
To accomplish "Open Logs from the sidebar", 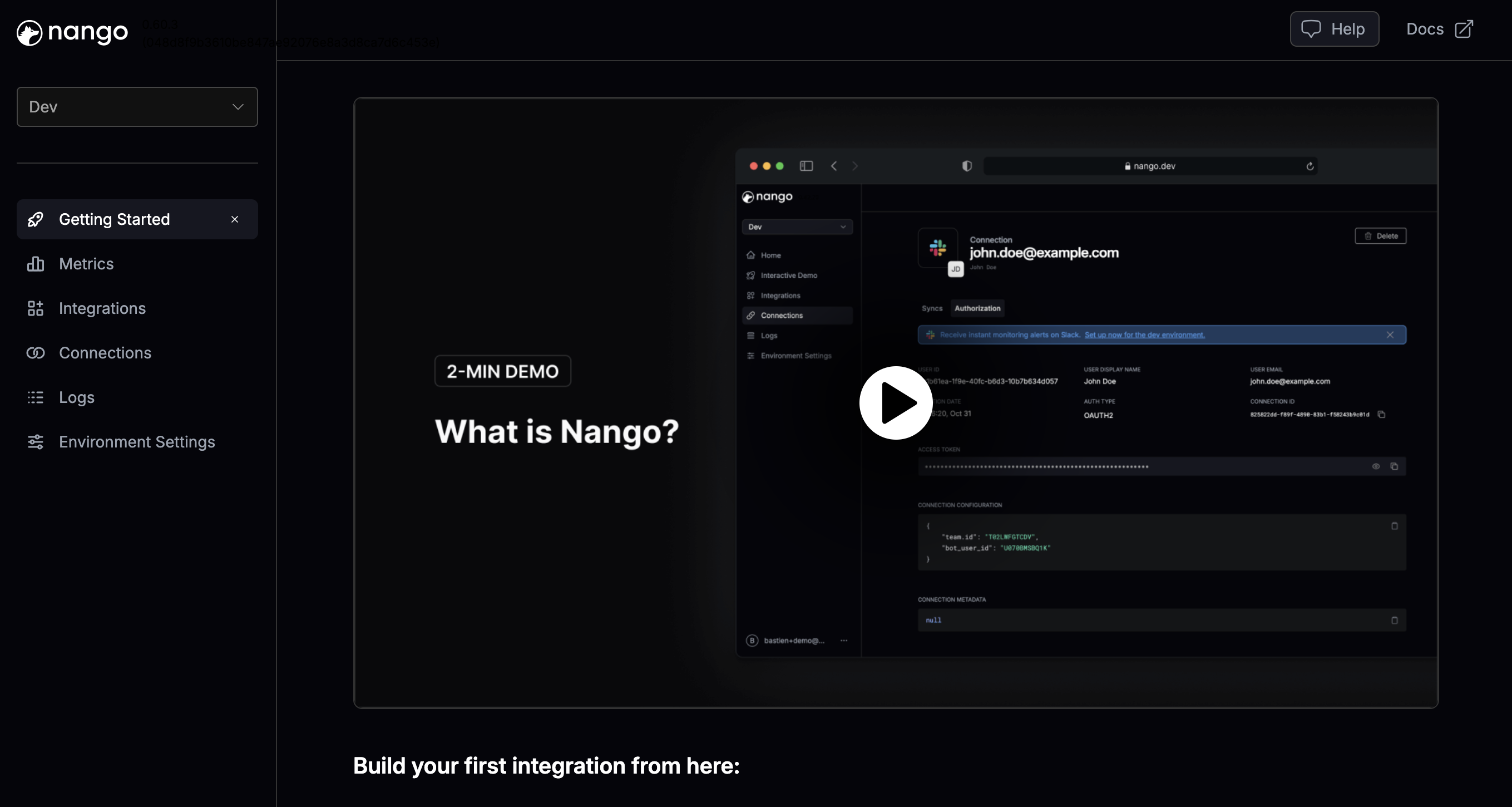I will pos(76,397).
